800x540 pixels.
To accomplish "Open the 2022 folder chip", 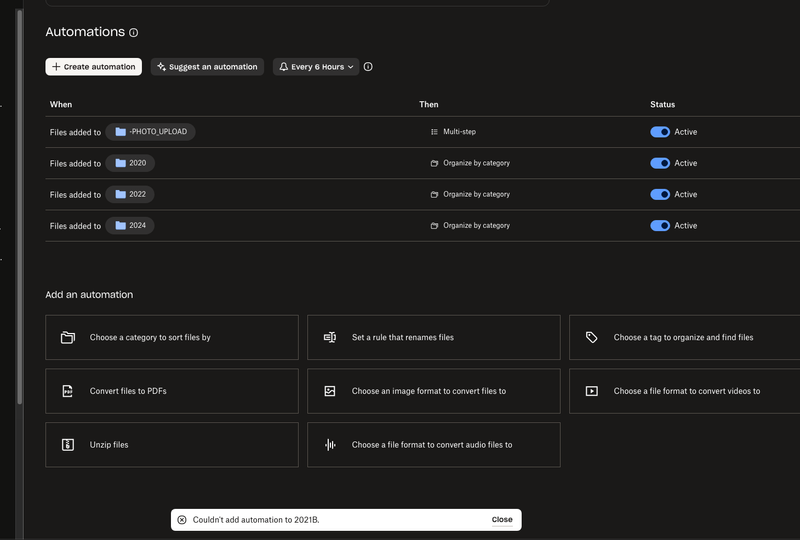I will point(130,195).
